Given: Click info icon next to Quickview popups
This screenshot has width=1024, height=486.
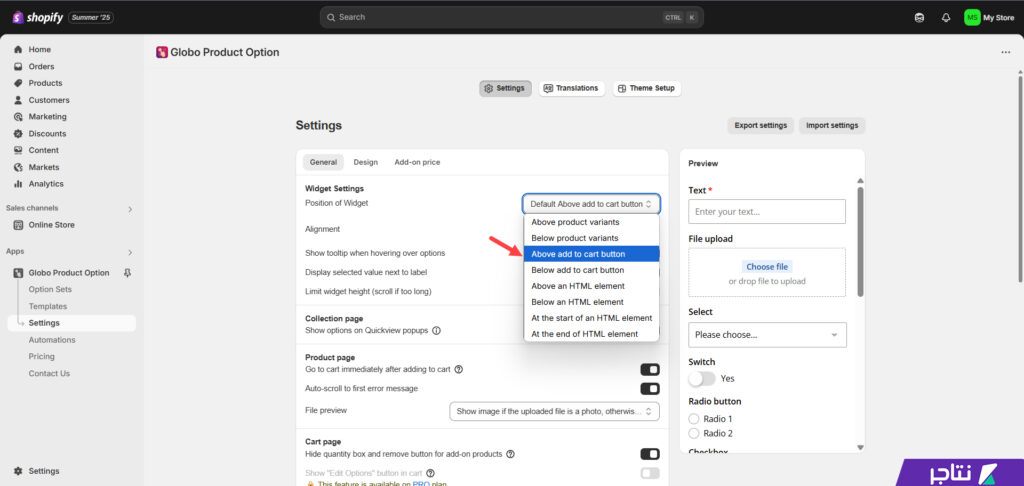Looking at the screenshot, I should tap(436, 331).
